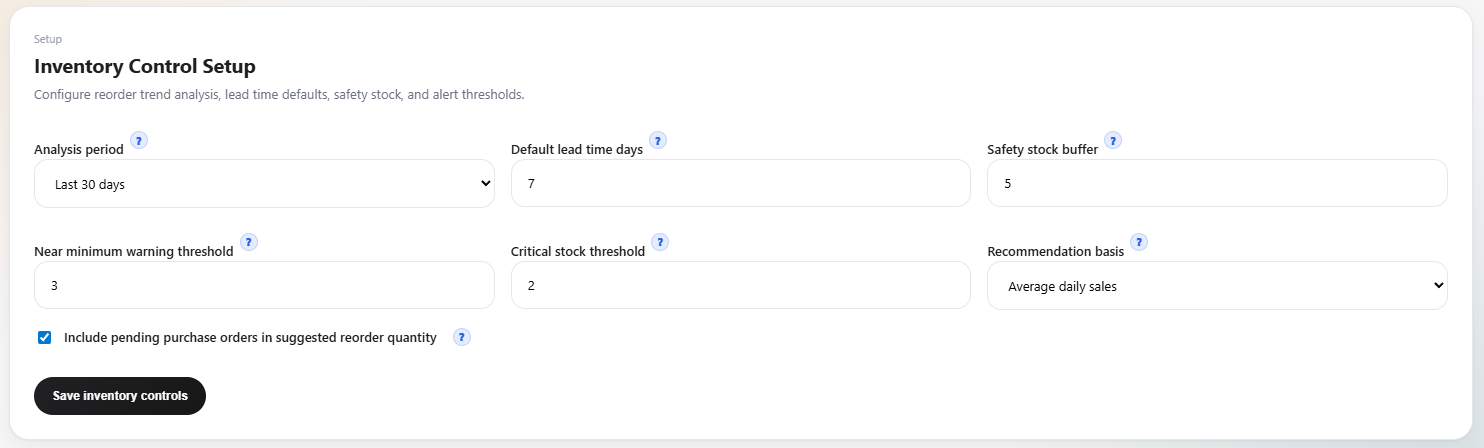Select the Near minimum warning threshold input
Viewport: 1484px width, 448px height.
tap(264, 286)
